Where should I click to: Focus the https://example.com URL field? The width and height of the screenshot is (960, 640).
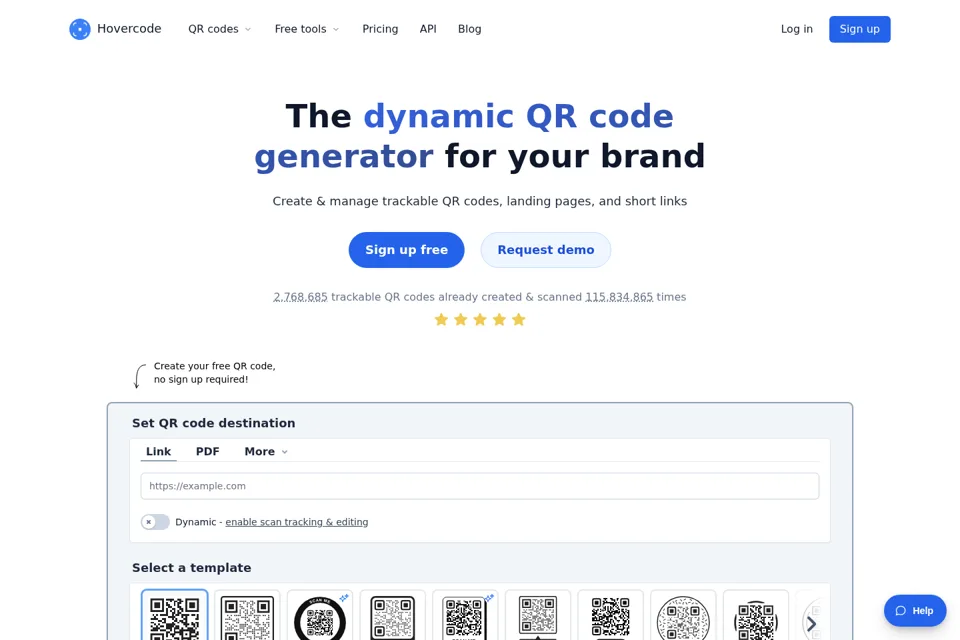[480, 486]
